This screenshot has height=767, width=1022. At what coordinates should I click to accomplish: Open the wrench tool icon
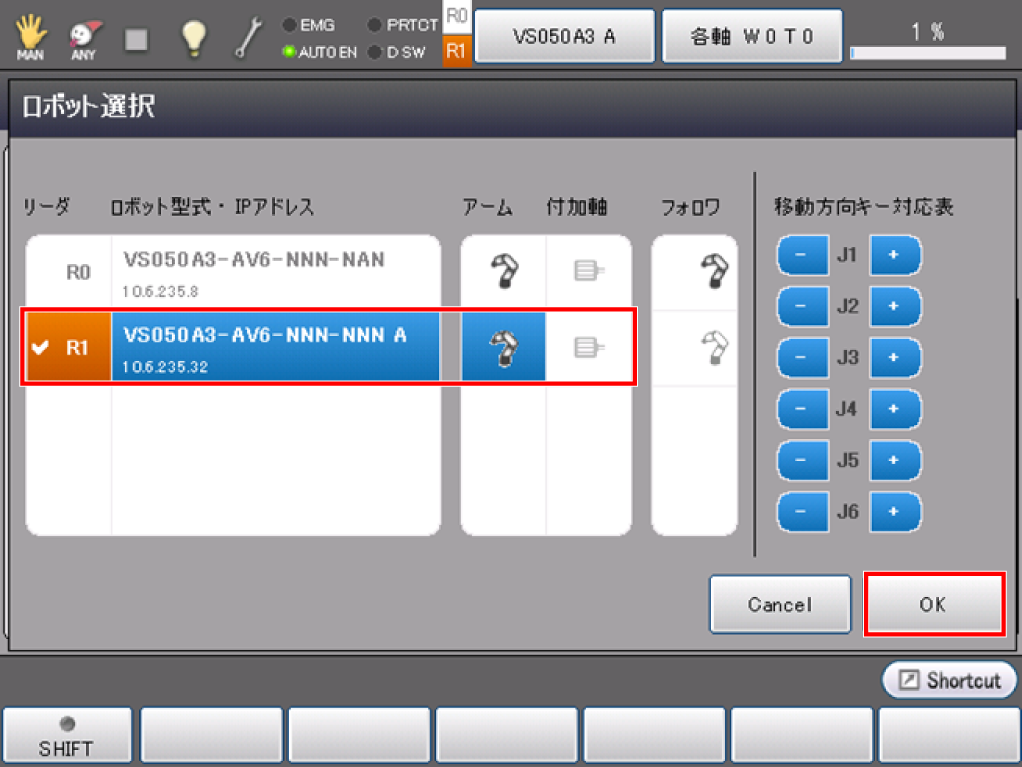[x=248, y=38]
